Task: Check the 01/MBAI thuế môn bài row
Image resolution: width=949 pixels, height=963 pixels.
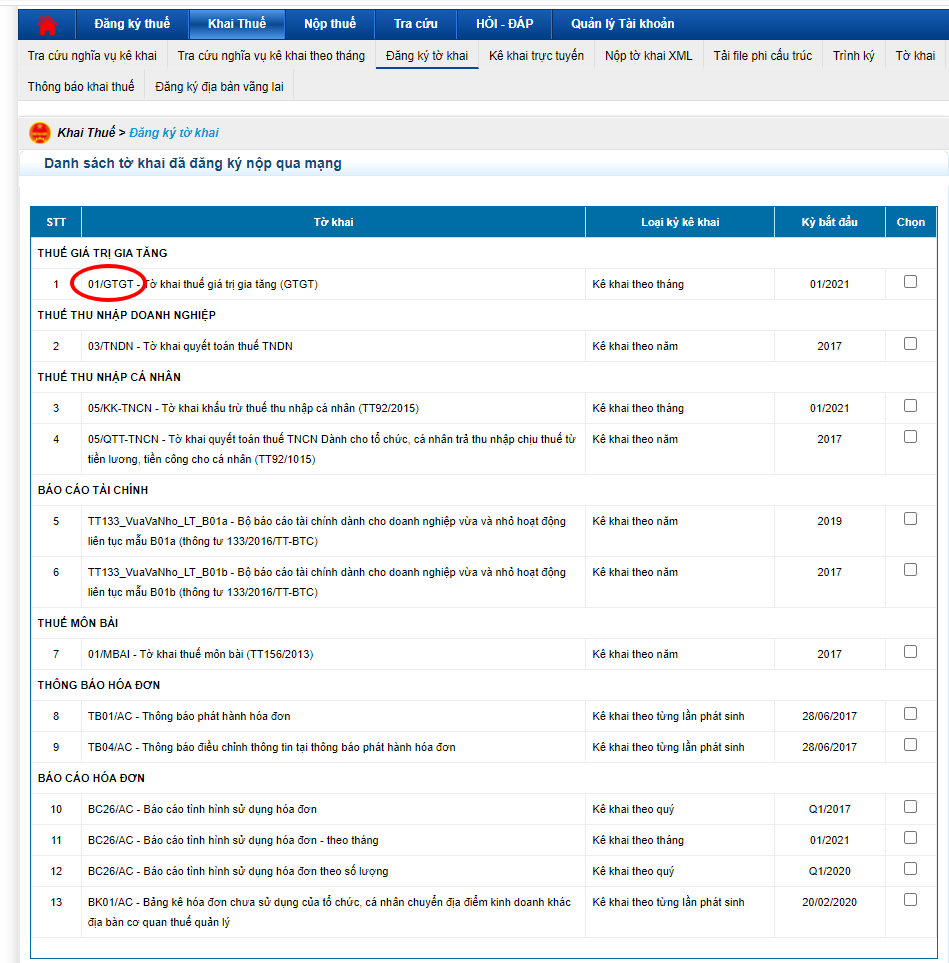Action: (910, 652)
